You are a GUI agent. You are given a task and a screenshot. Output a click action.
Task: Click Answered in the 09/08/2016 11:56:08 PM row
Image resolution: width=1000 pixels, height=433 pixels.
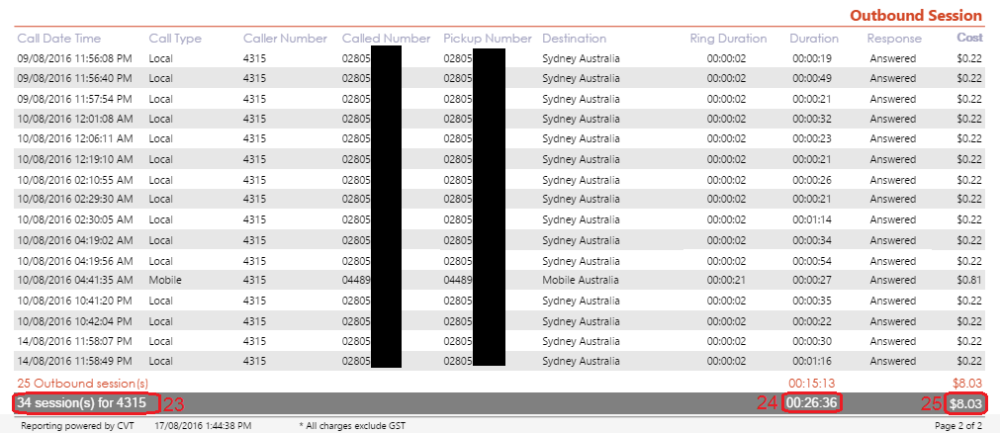click(x=893, y=59)
